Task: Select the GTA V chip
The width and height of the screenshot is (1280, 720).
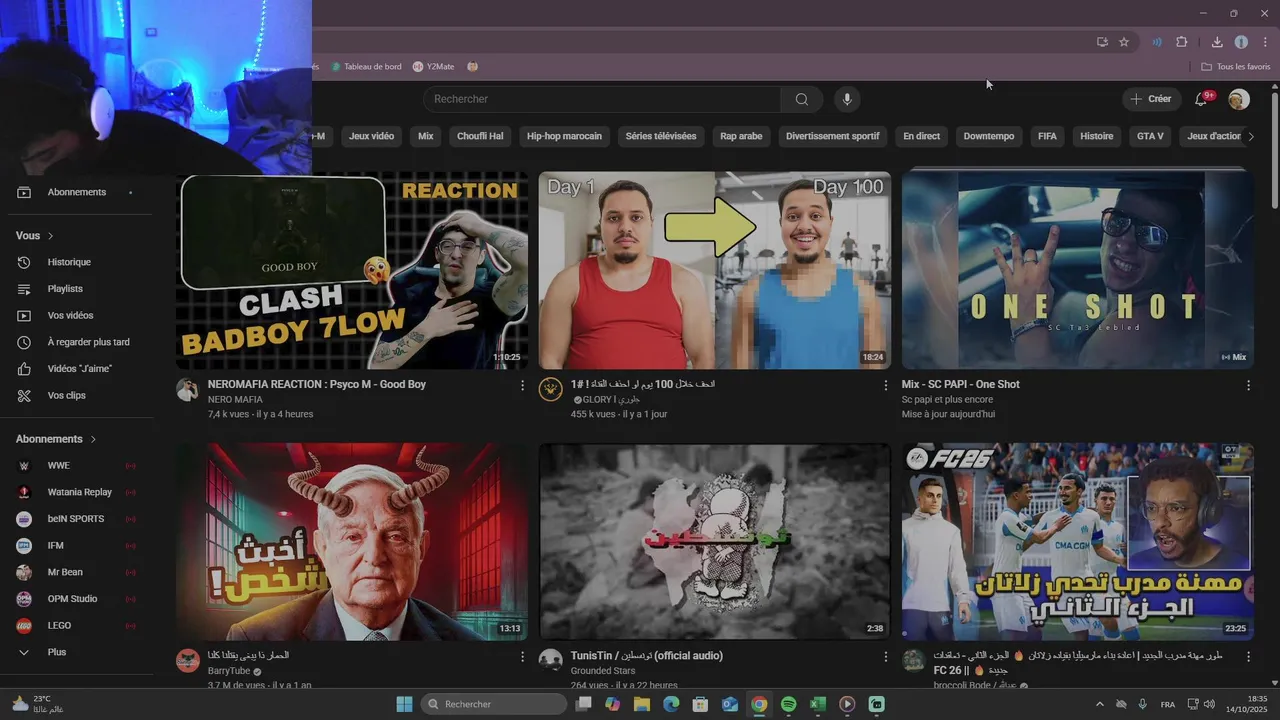Action: pos(1150,136)
